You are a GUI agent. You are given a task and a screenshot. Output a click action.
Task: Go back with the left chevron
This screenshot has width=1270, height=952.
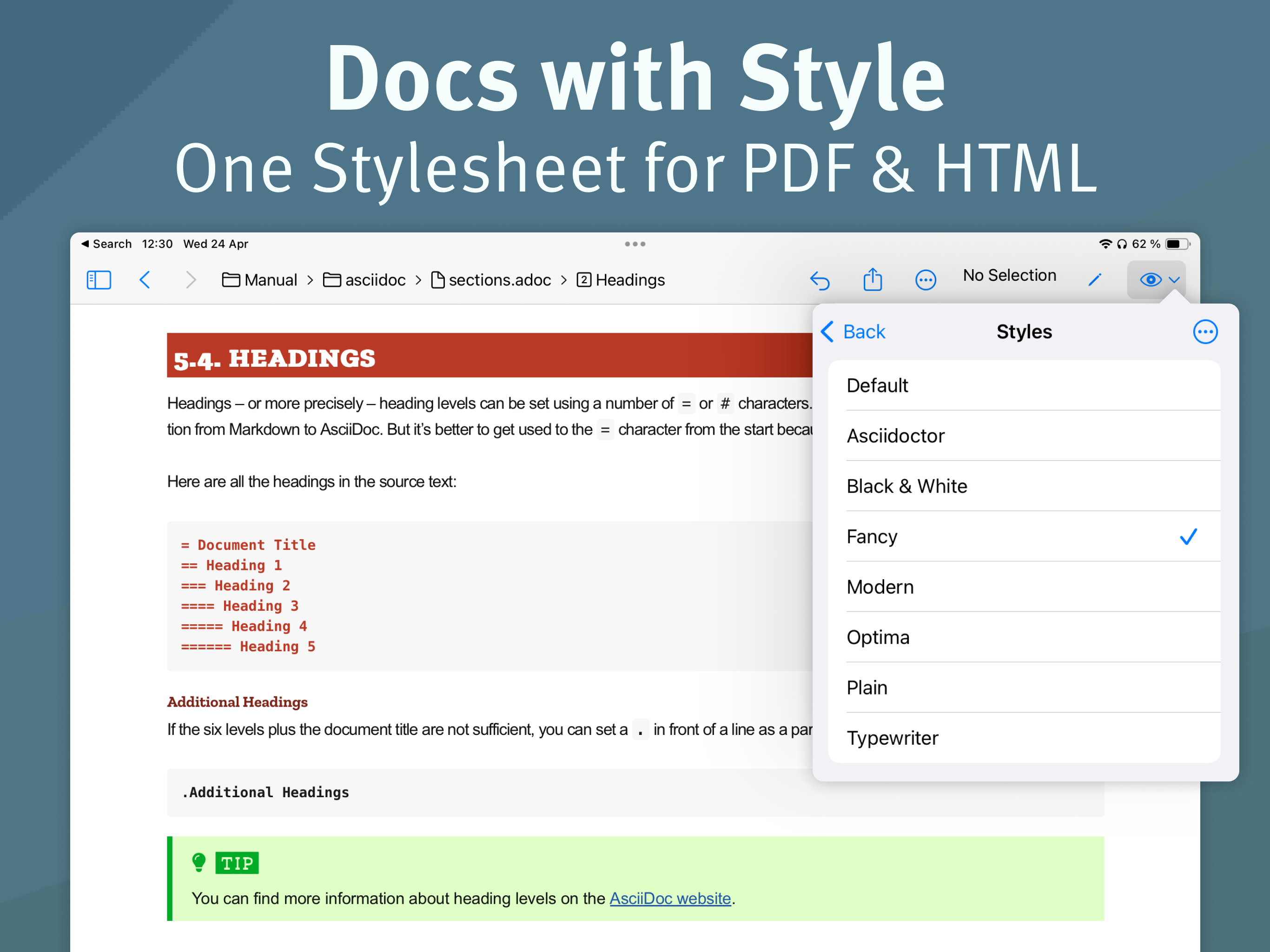tap(145, 280)
